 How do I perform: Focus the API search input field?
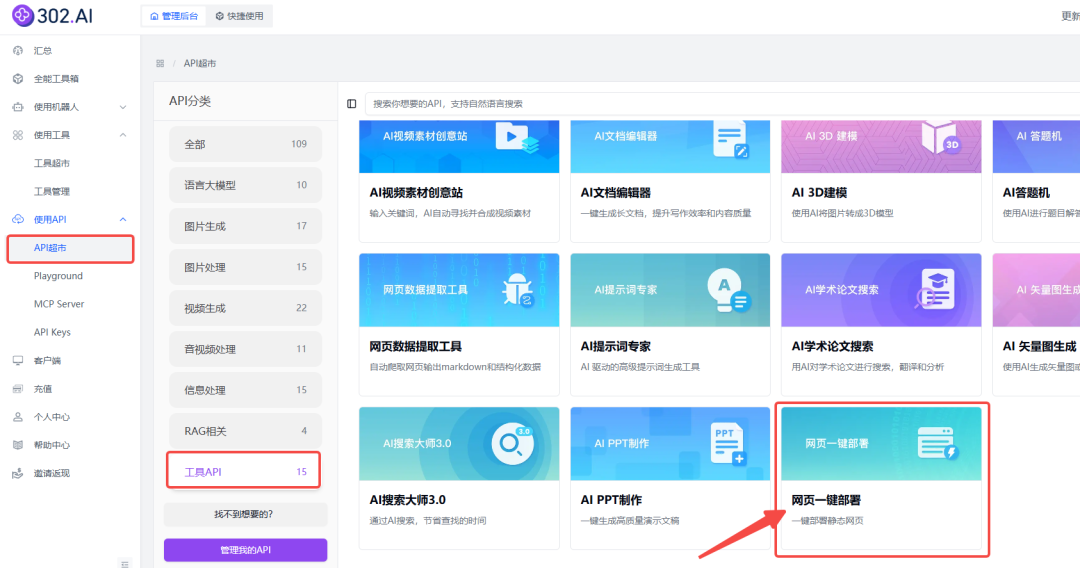tap(722, 104)
